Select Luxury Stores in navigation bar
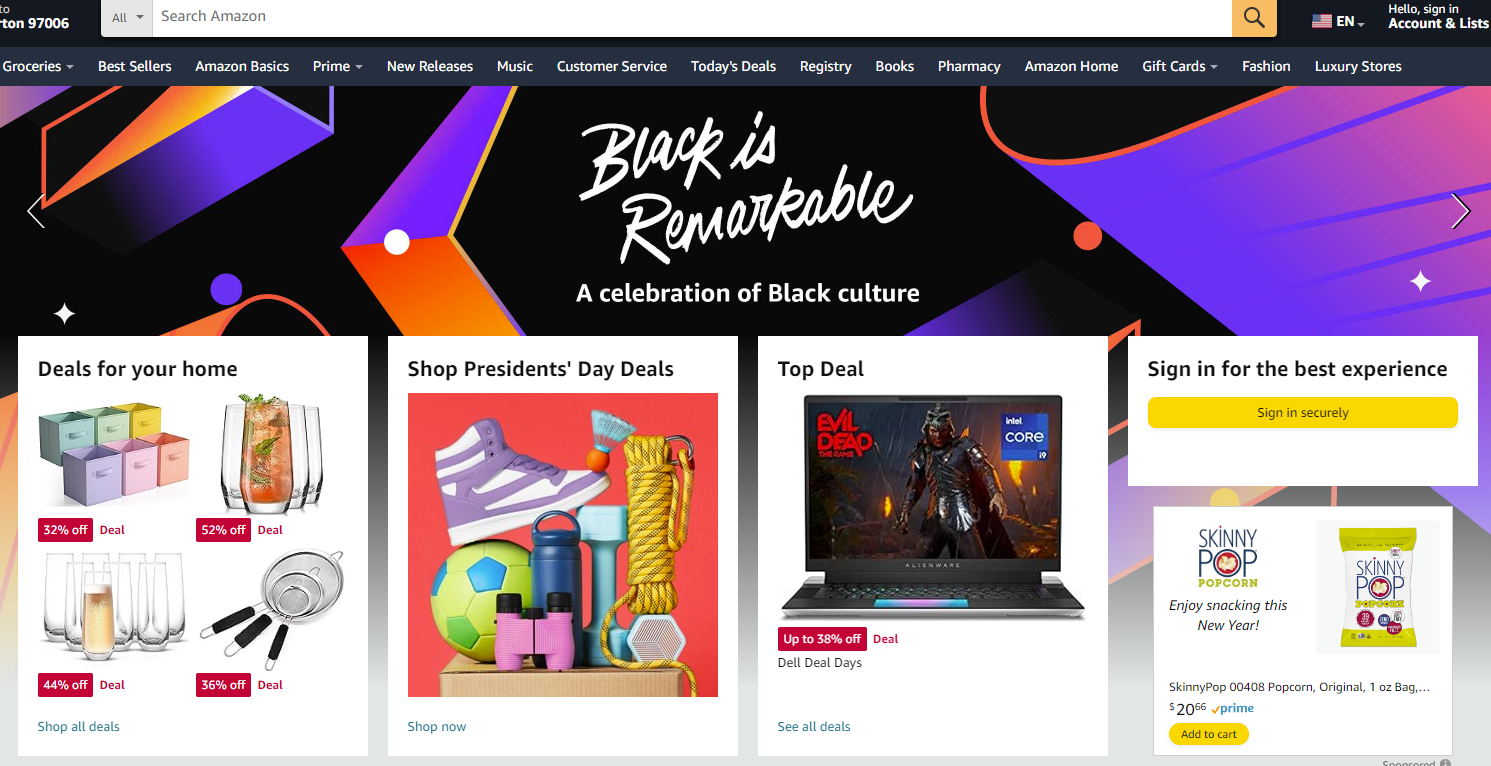Screen dimensions: 1491x766 pyautogui.click(x=1358, y=66)
